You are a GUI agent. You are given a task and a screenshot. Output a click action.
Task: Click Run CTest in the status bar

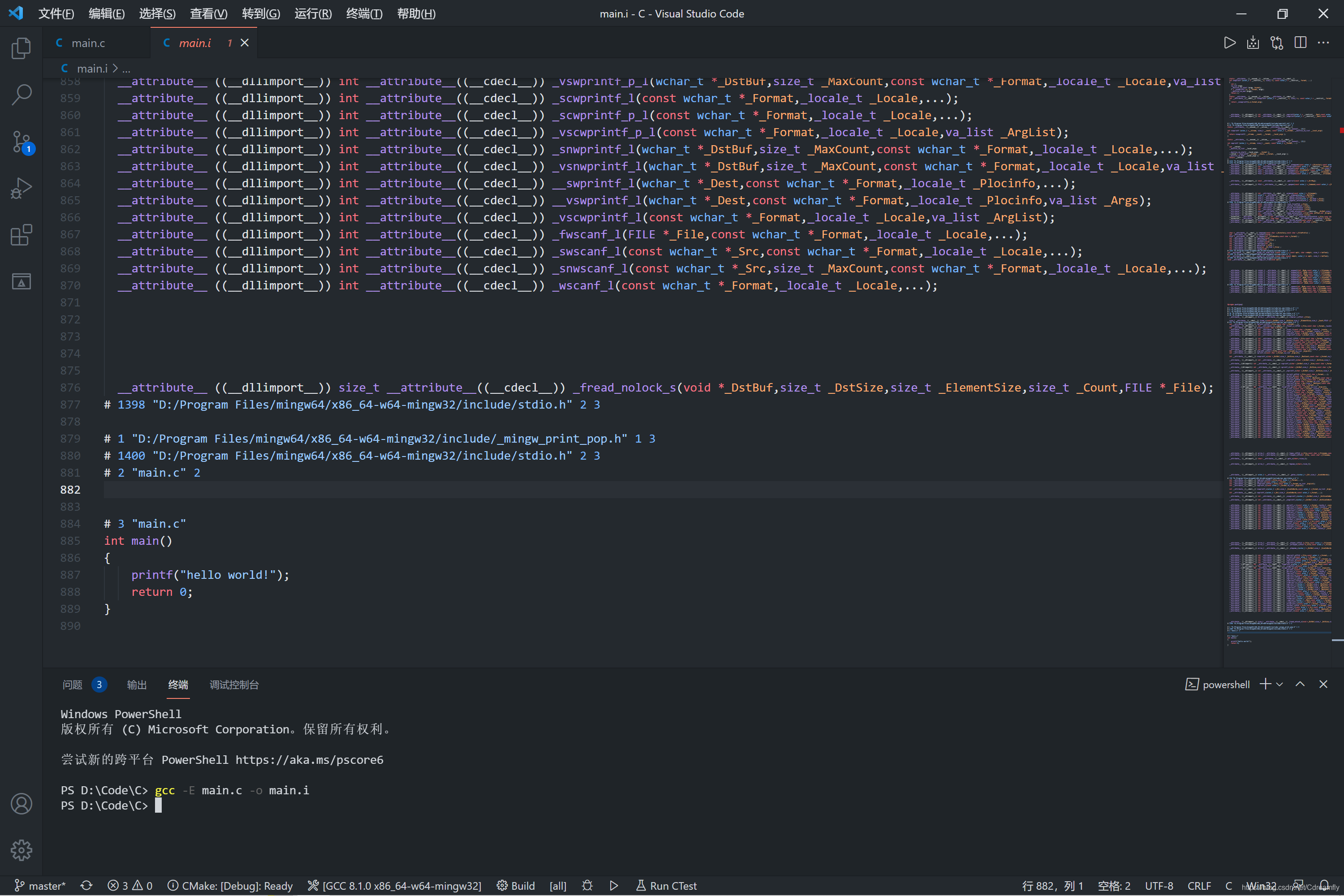[666, 885]
